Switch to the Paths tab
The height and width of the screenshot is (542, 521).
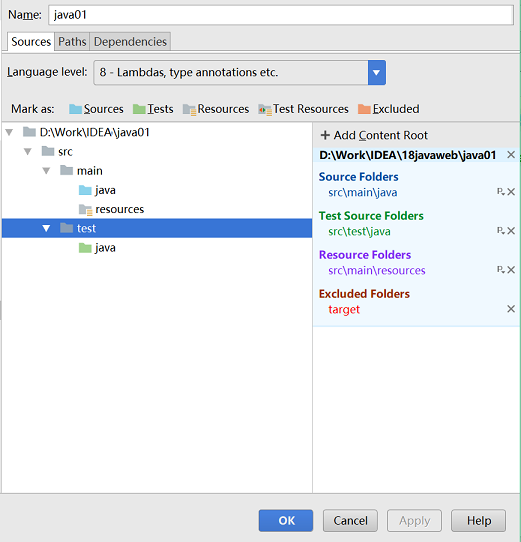pos(72,41)
